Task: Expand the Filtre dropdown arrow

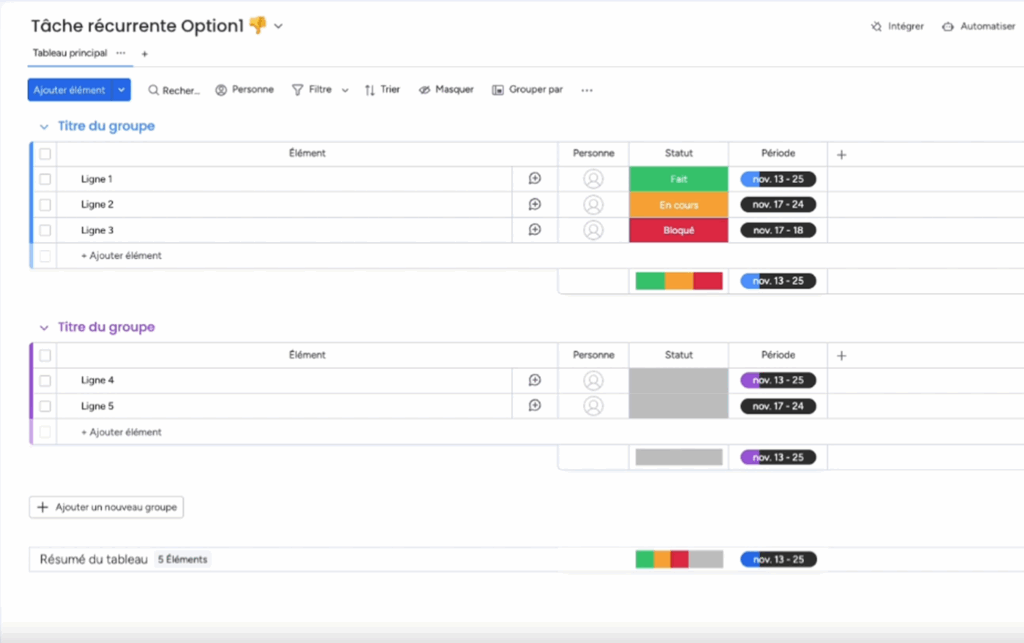Action: click(x=345, y=90)
